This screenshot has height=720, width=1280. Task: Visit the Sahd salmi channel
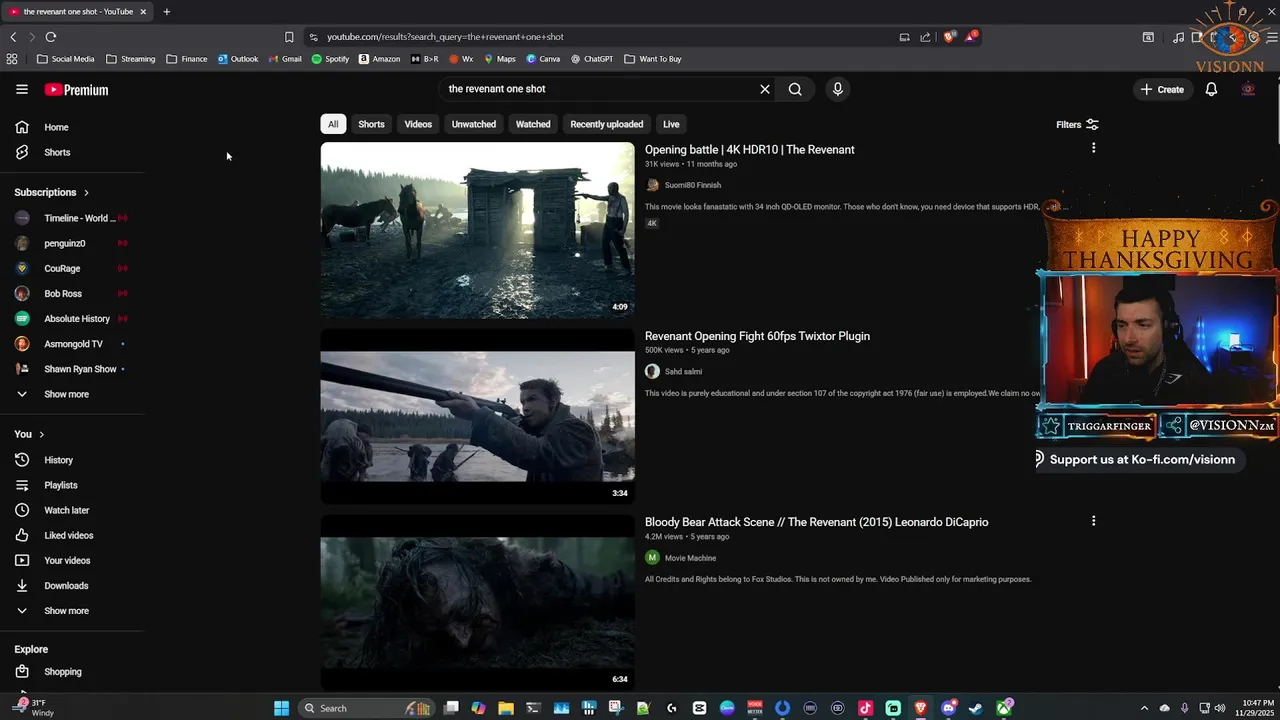tap(683, 371)
